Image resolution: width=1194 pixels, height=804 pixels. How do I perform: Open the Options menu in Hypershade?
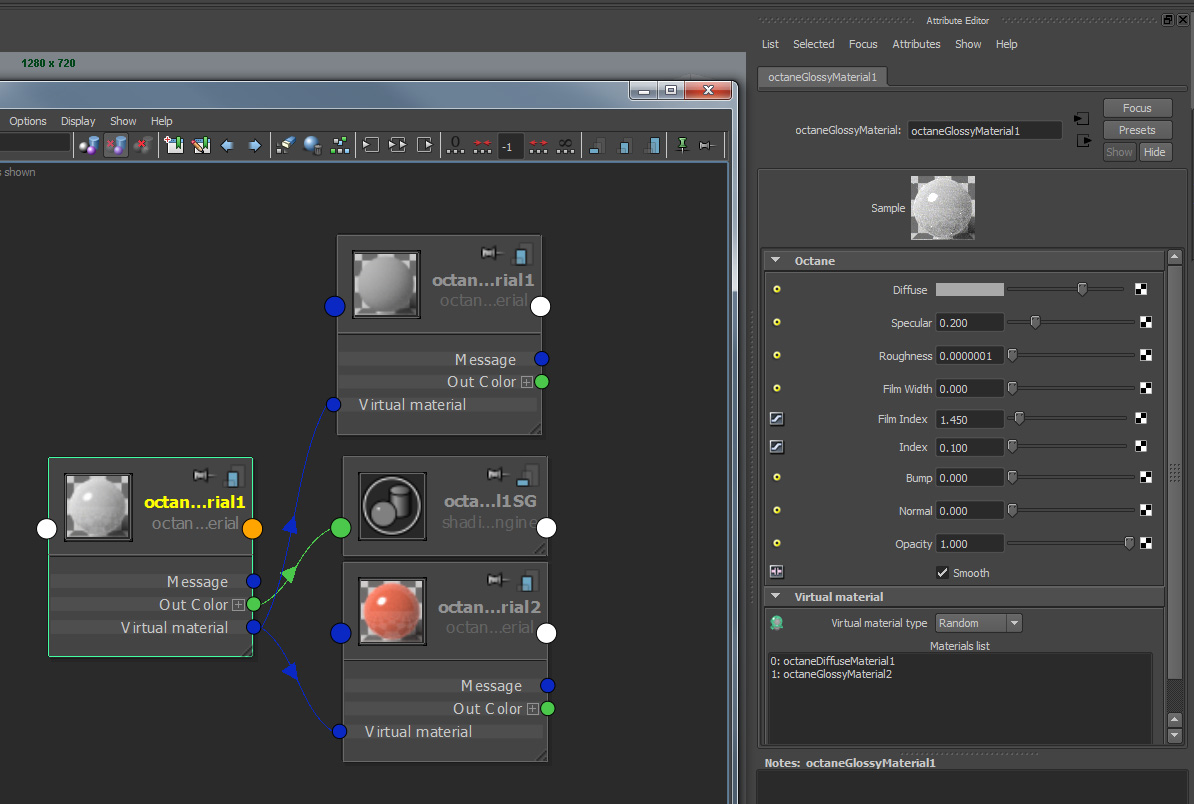(x=27, y=121)
